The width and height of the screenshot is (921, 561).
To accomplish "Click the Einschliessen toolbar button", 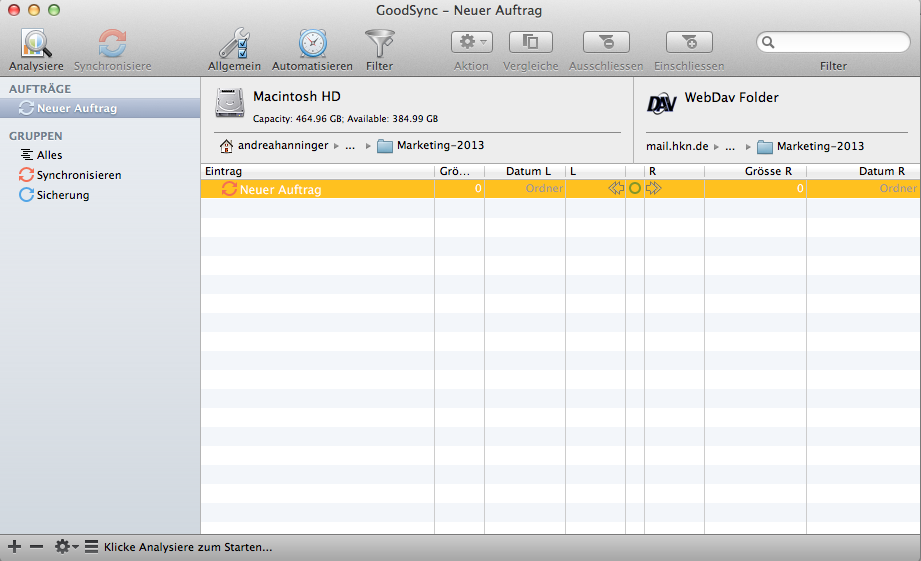I will coord(689,42).
